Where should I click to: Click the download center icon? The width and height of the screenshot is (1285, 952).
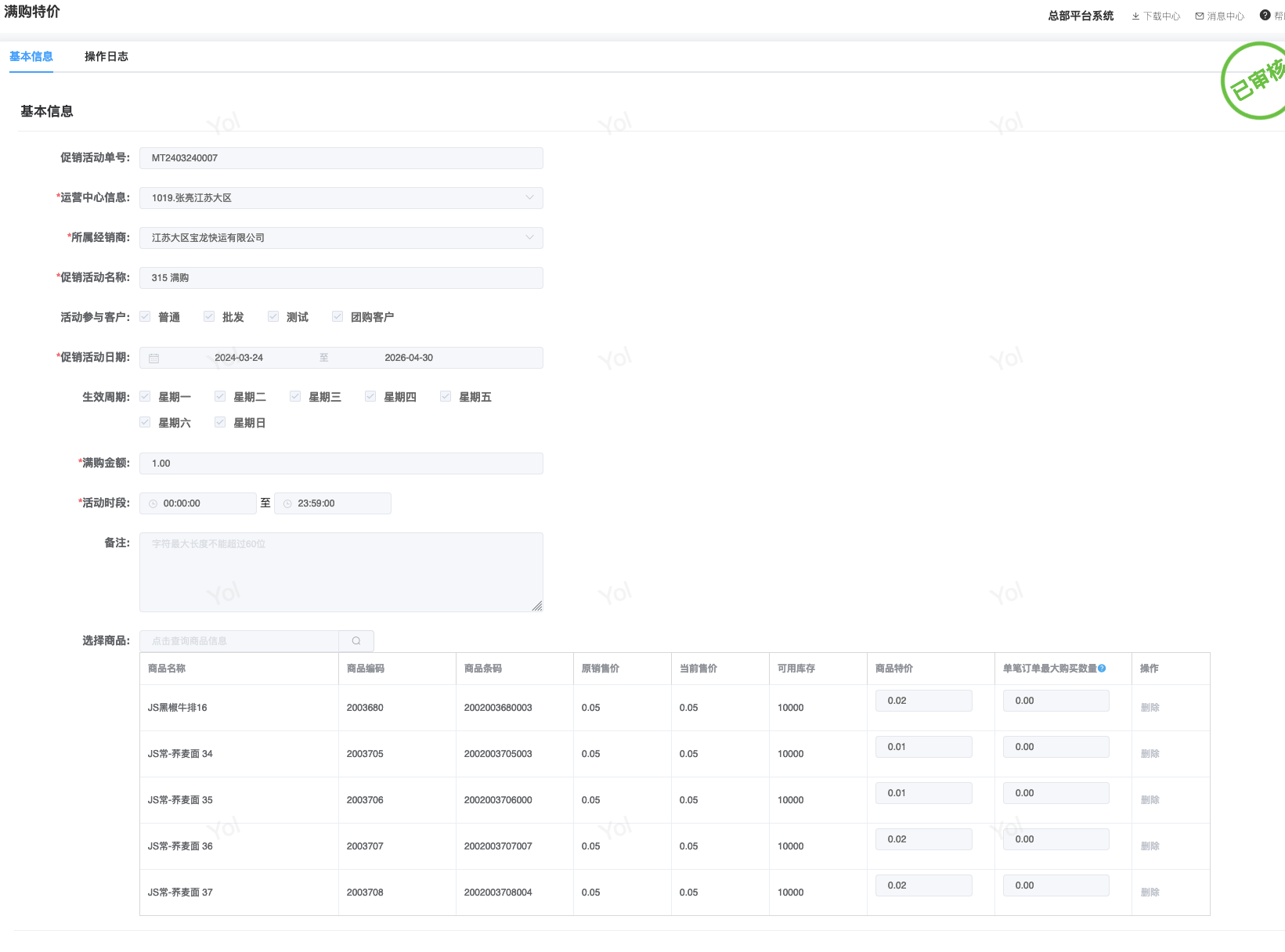tap(1135, 16)
